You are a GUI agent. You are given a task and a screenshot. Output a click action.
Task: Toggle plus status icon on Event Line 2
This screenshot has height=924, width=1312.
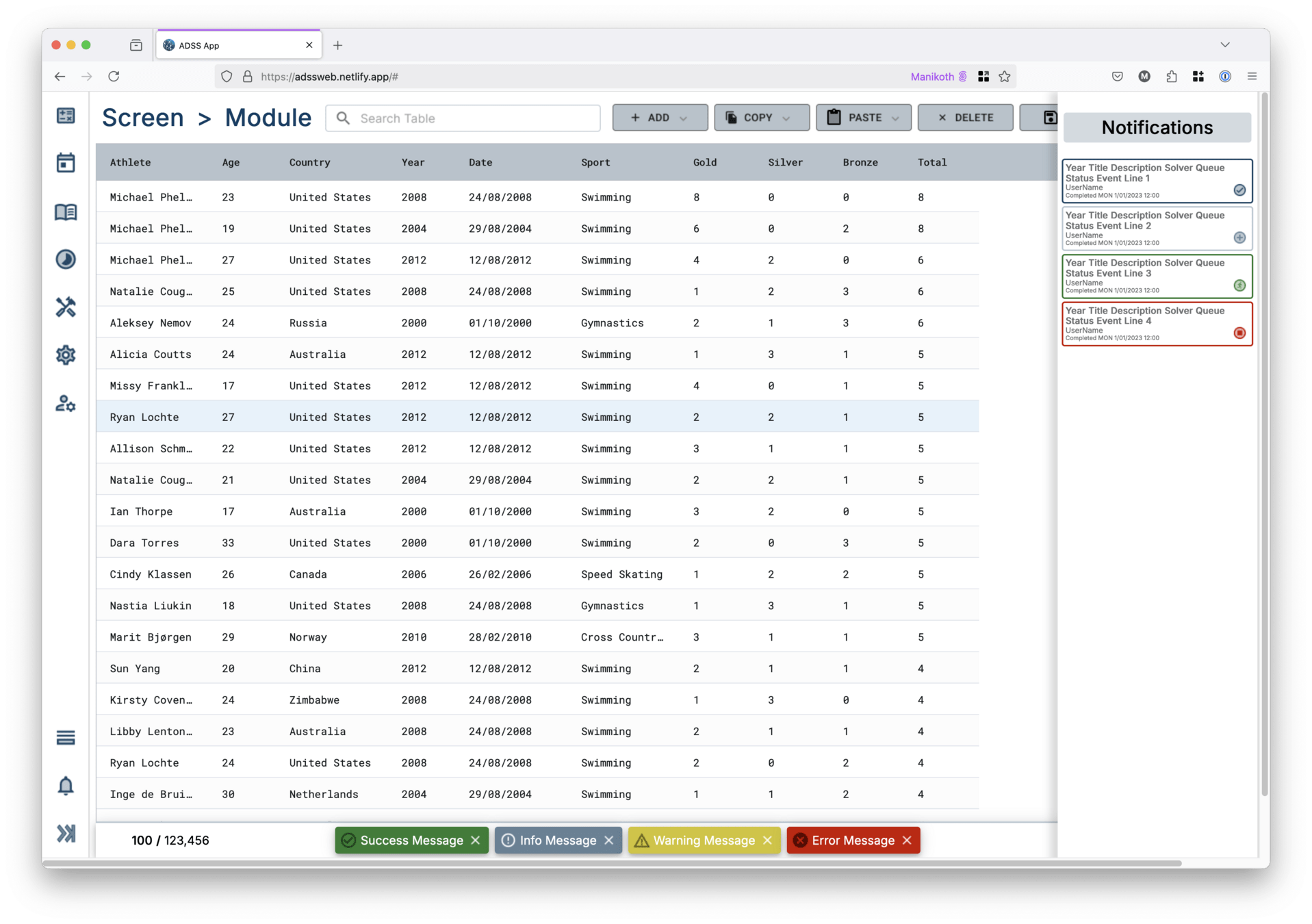tap(1239, 238)
